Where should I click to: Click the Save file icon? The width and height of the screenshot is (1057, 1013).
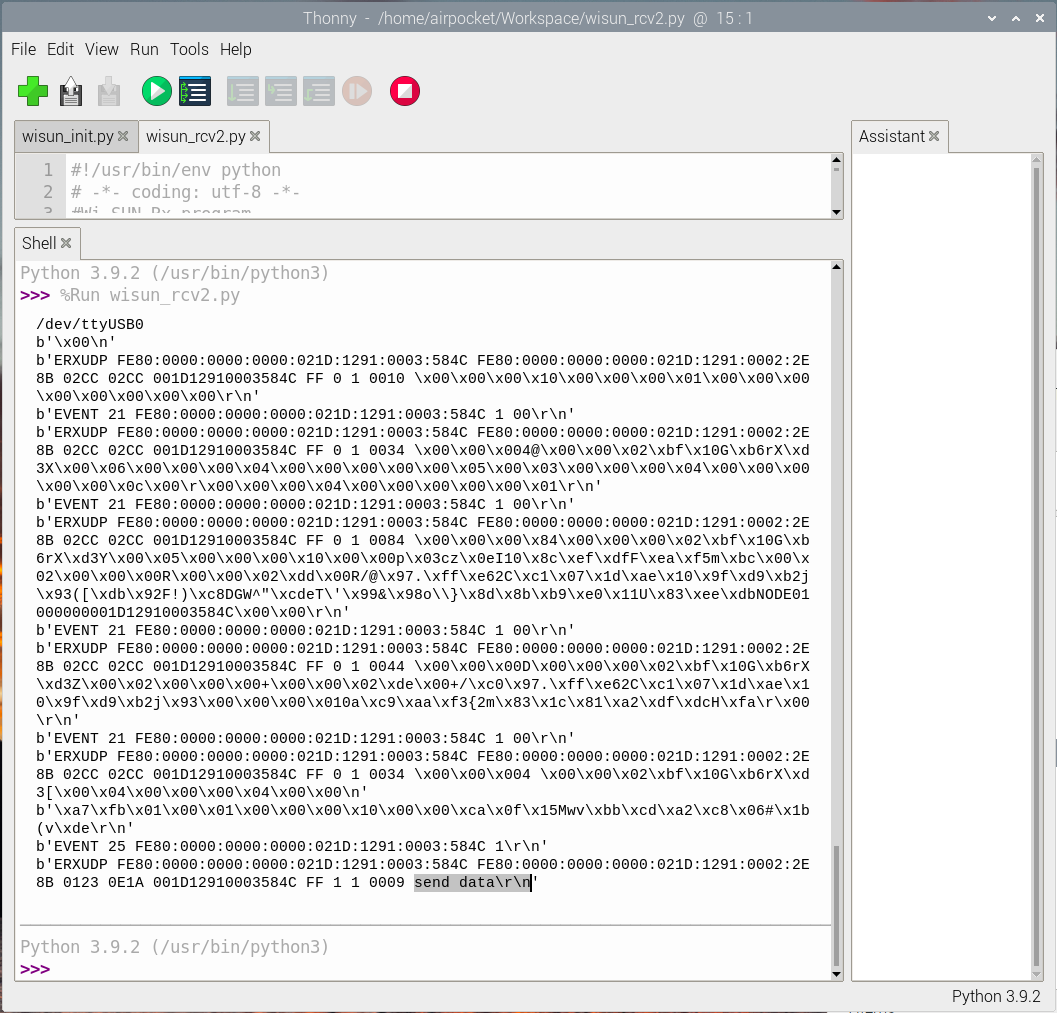pyautogui.click(x=109, y=92)
